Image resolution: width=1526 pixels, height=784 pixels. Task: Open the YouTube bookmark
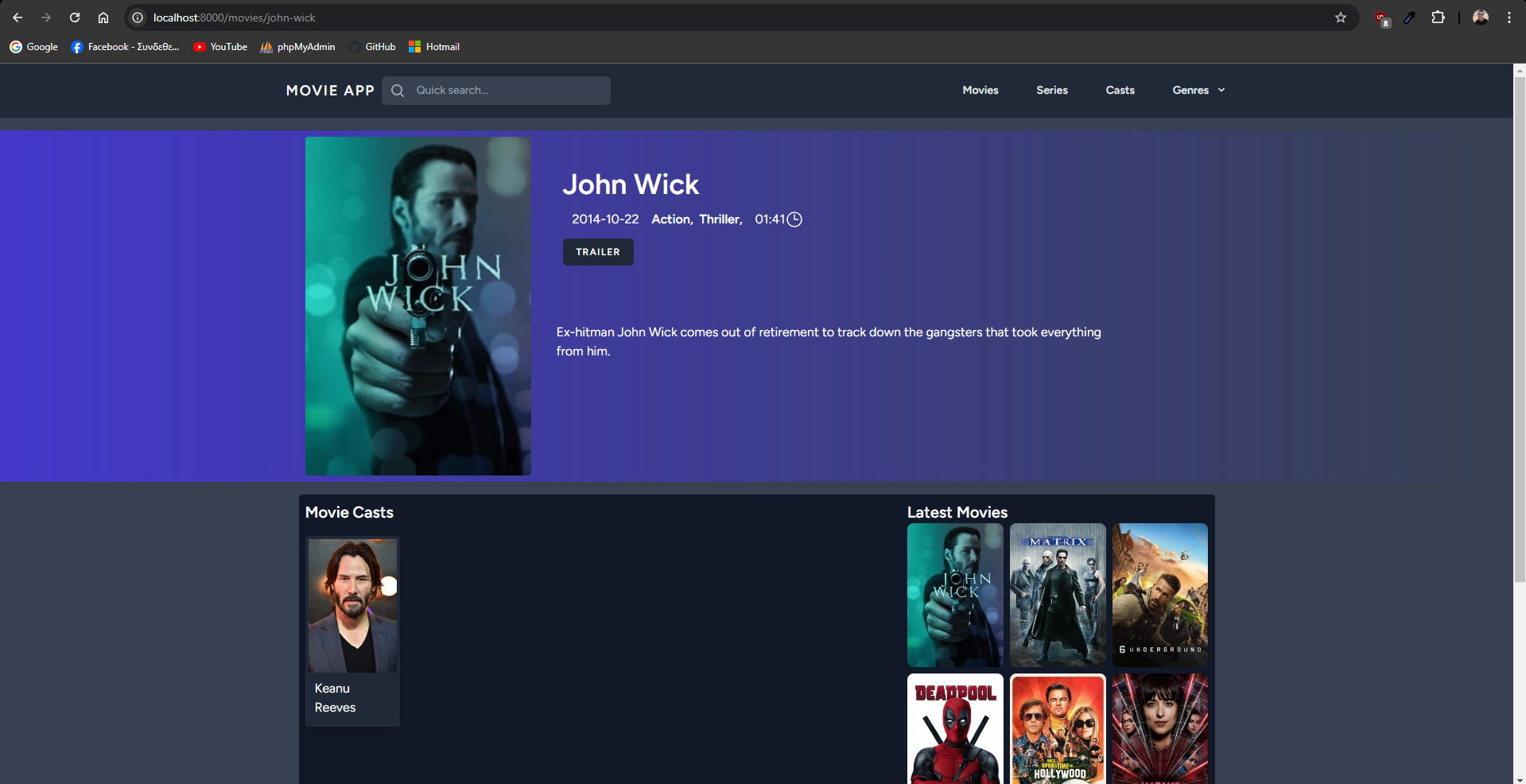click(x=220, y=47)
